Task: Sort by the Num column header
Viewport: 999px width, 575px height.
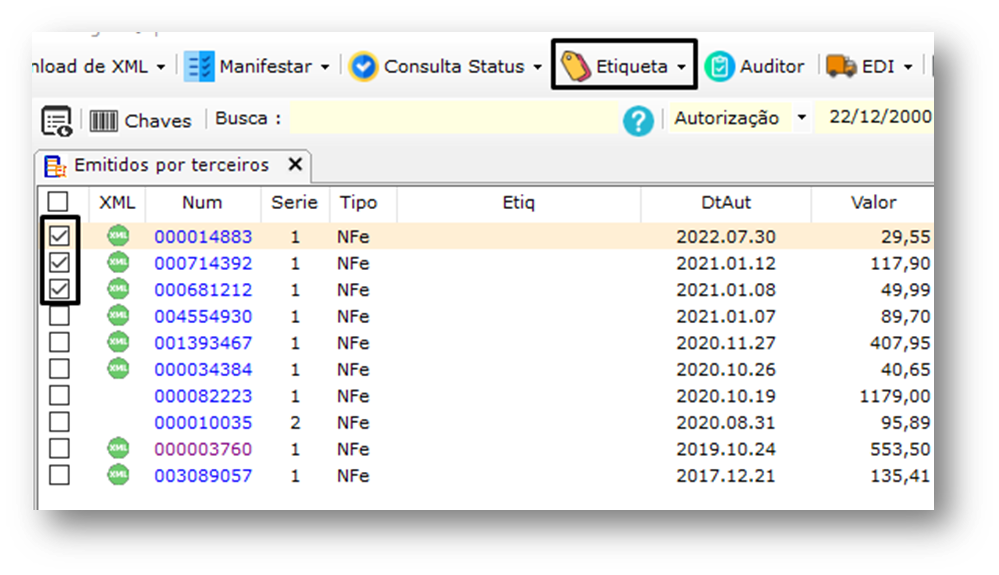Action: (x=202, y=202)
